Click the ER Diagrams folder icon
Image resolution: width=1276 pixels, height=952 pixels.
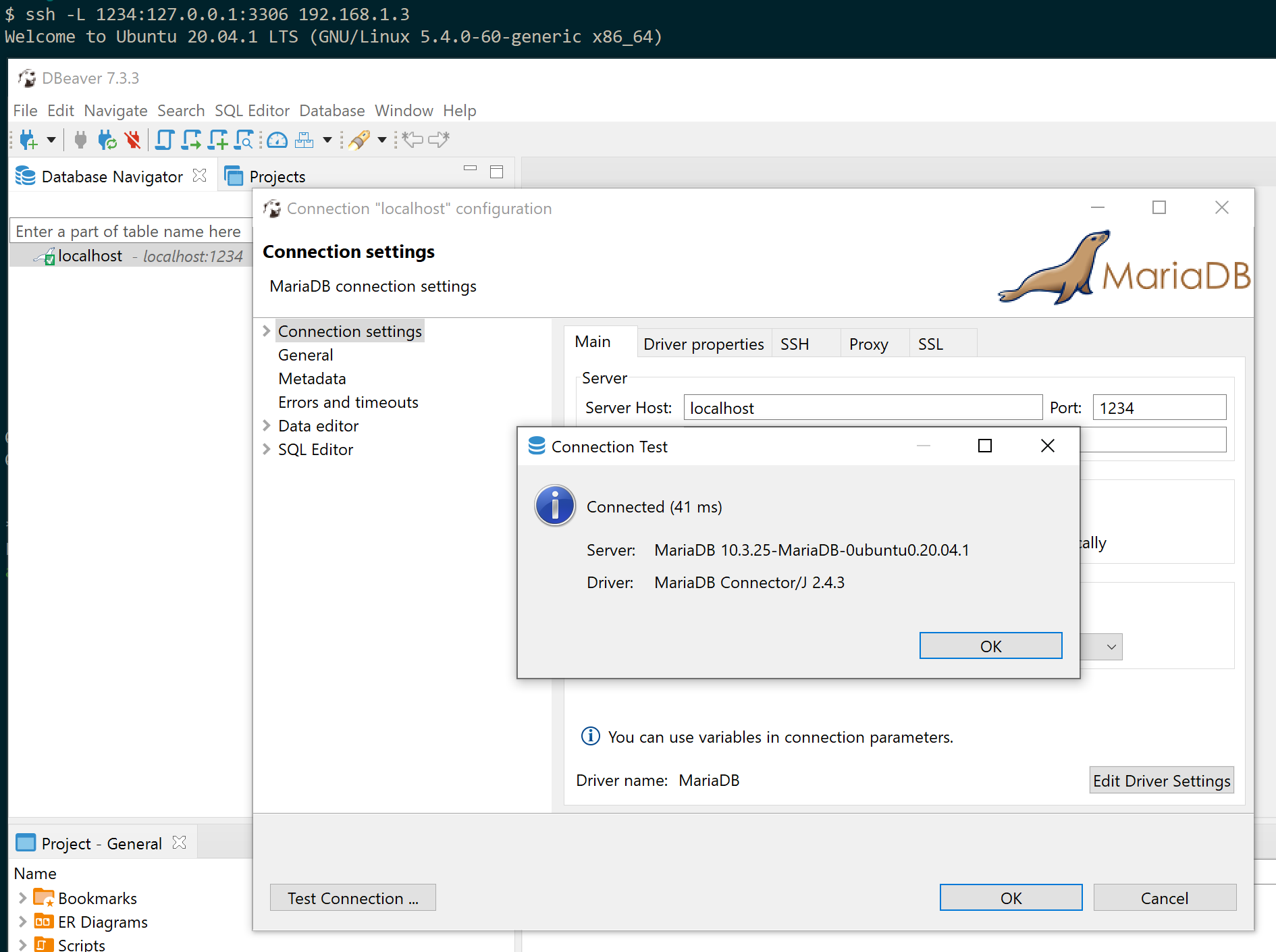pyautogui.click(x=43, y=921)
